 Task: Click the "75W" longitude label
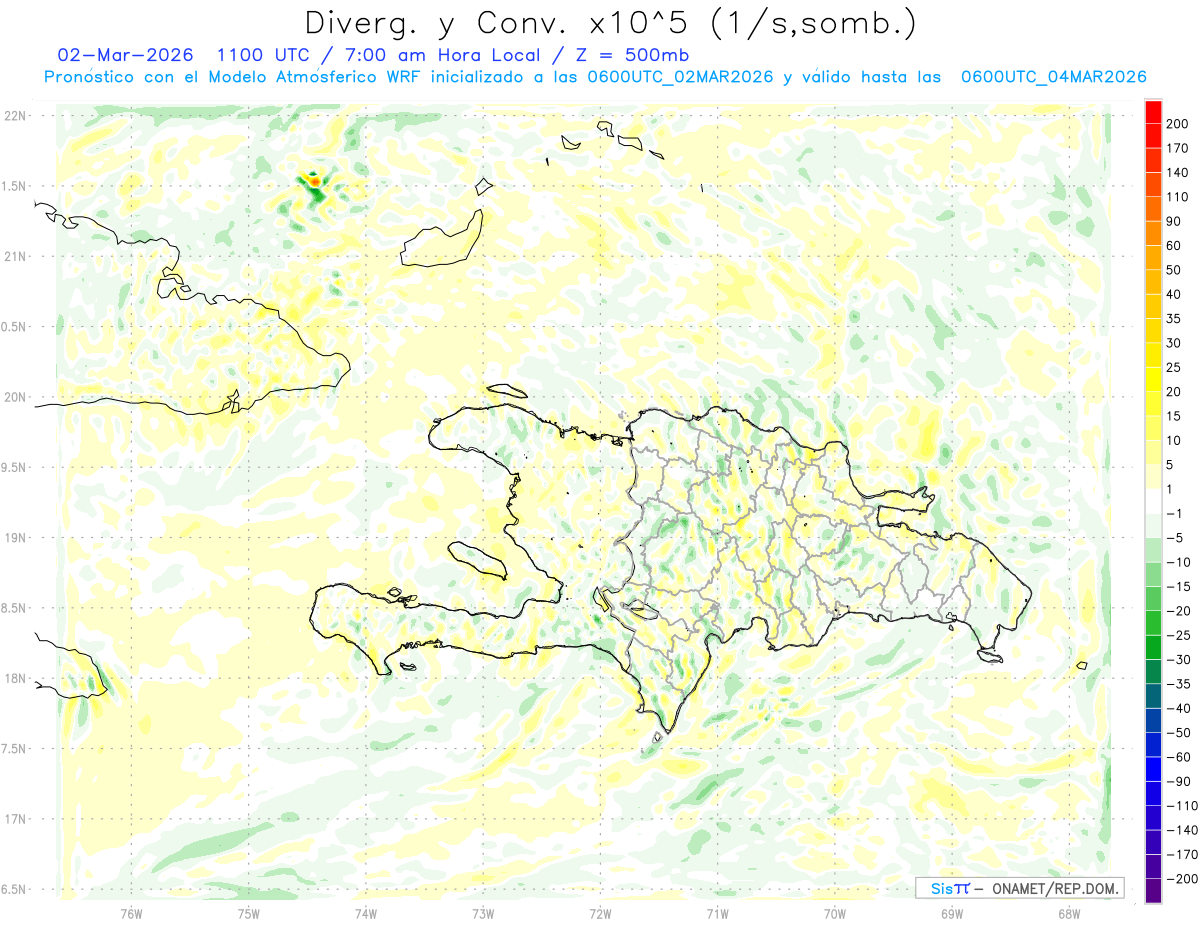(248, 913)
